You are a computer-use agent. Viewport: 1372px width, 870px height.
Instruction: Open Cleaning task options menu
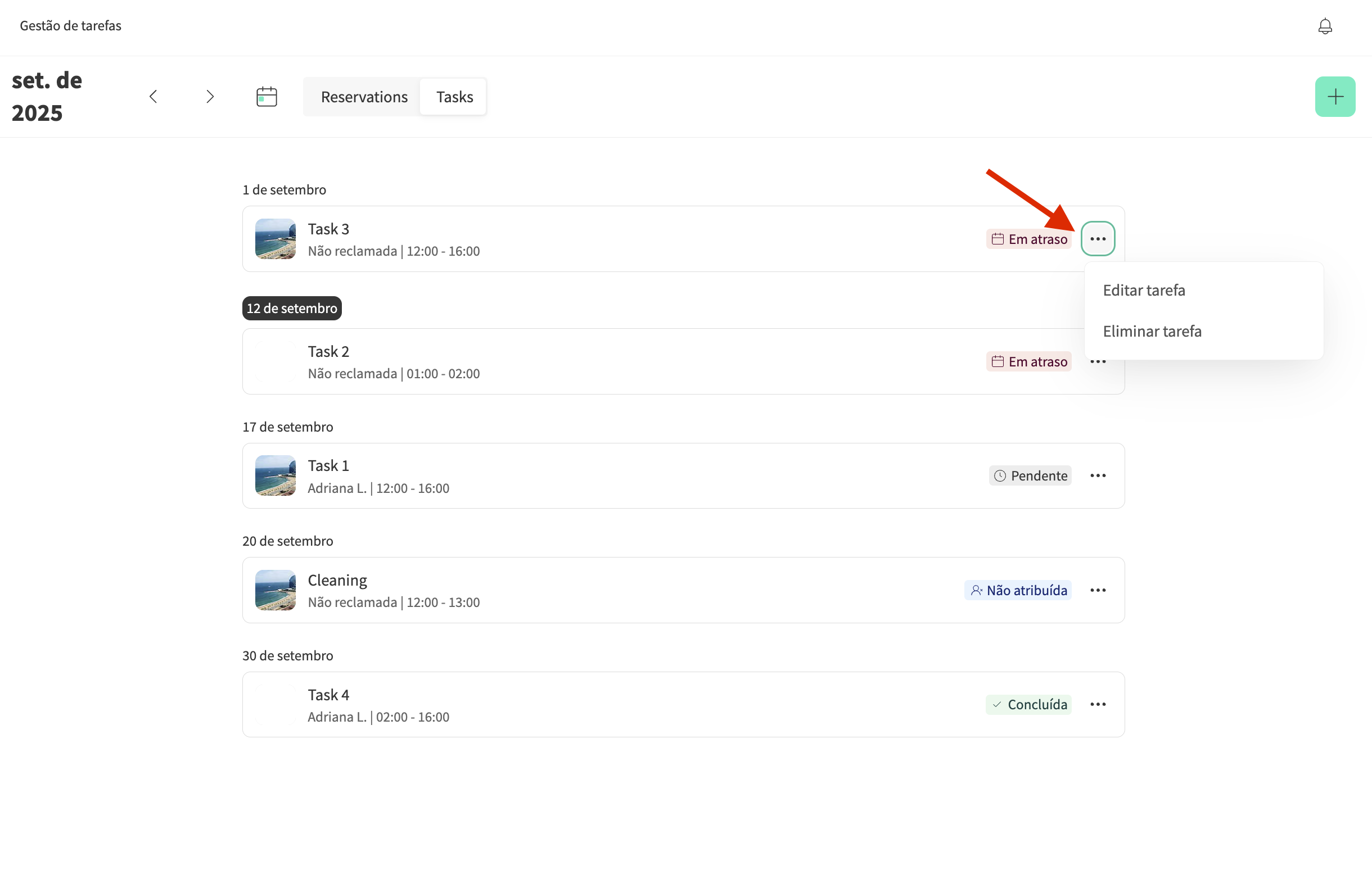(x=1098, y=591)
